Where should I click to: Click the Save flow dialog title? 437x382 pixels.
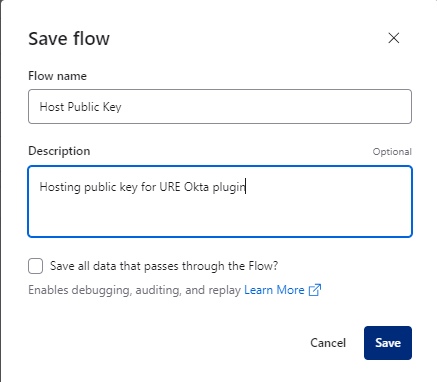[x=69, y=38]
